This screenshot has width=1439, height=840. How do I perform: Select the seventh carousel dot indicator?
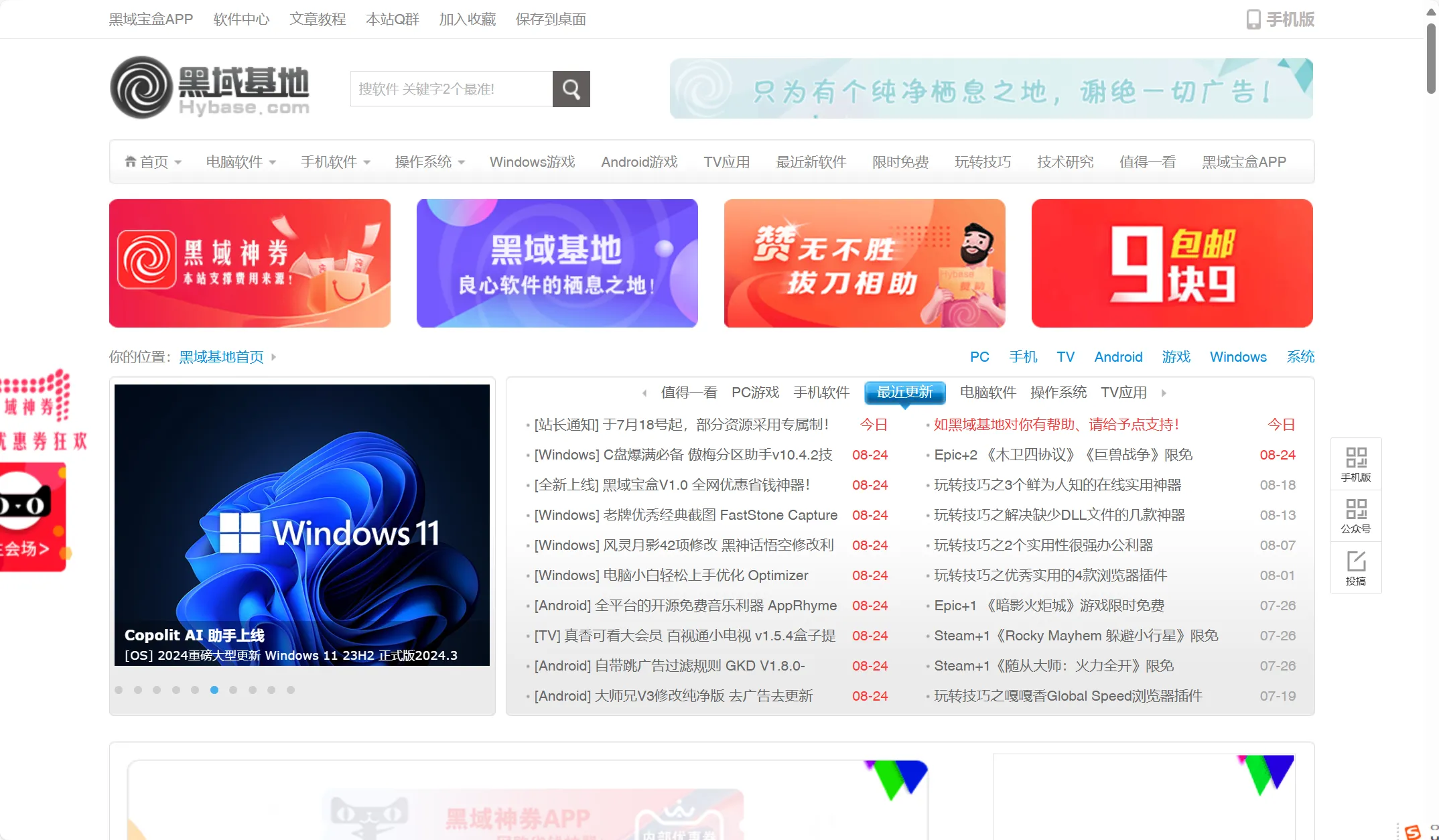click(233, 690)
